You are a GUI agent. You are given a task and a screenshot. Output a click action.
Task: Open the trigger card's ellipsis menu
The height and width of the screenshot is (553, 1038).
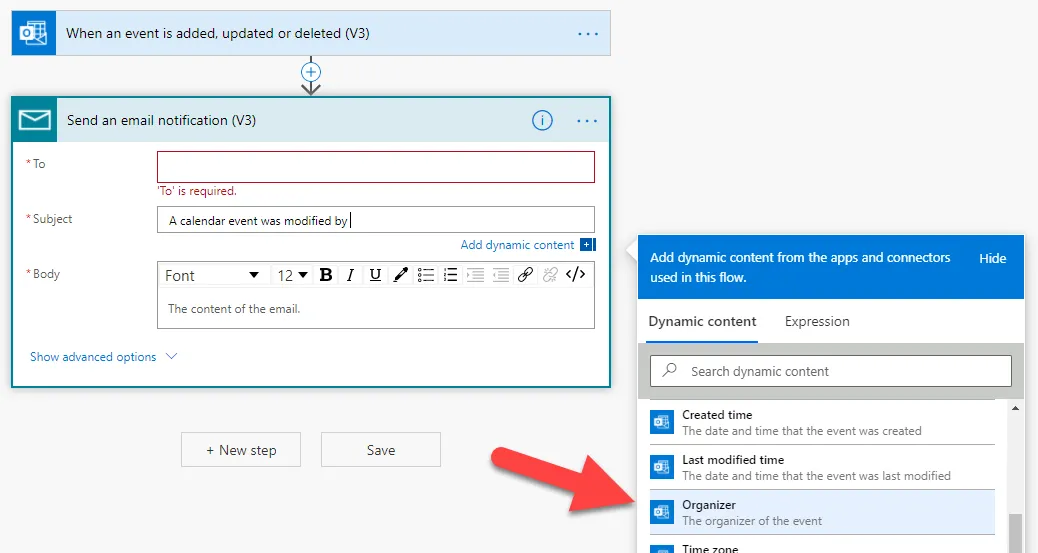click(x=588, y=34)
